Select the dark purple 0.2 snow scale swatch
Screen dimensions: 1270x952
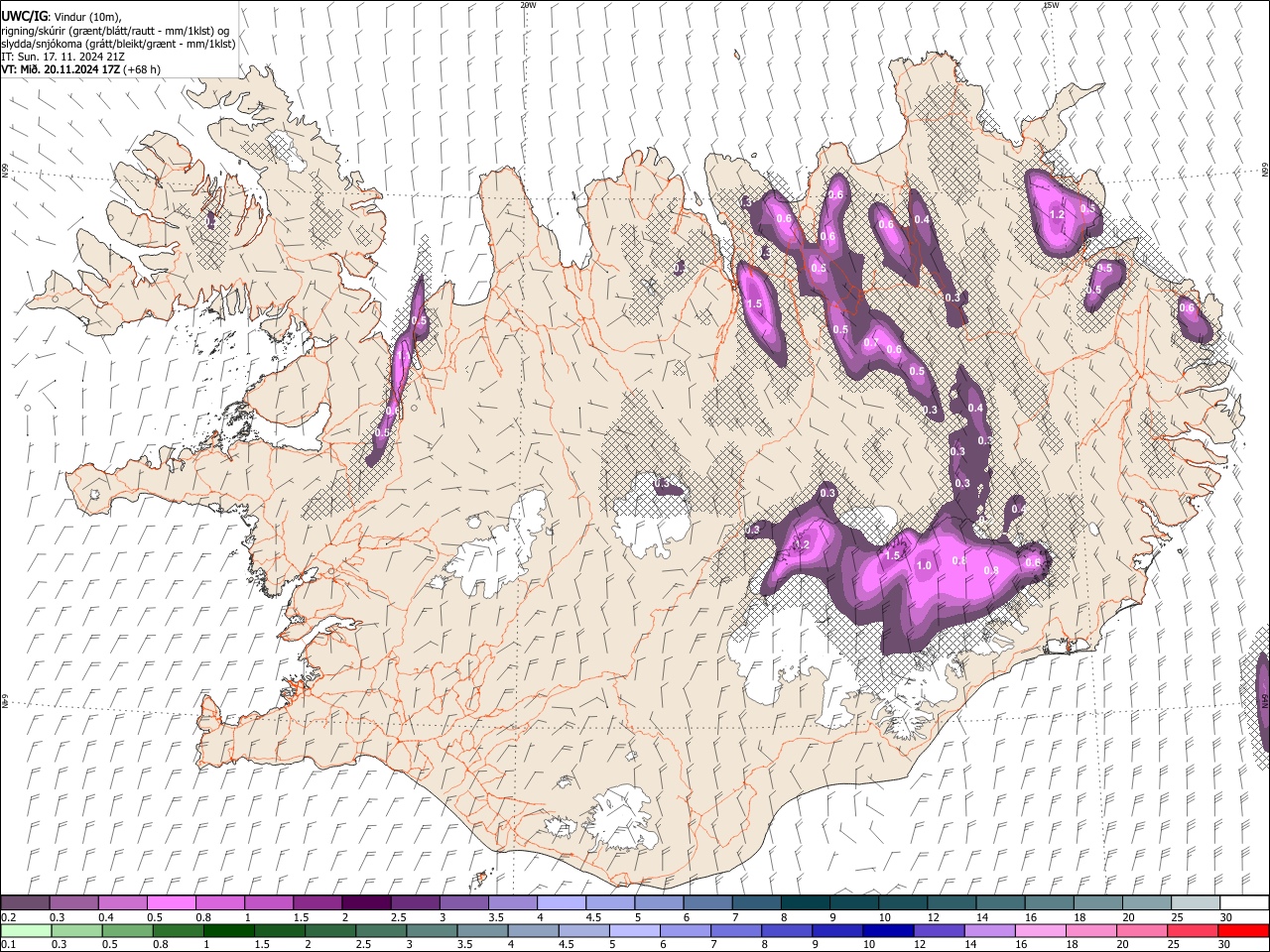pyautogui.click(x=26, y=902)
